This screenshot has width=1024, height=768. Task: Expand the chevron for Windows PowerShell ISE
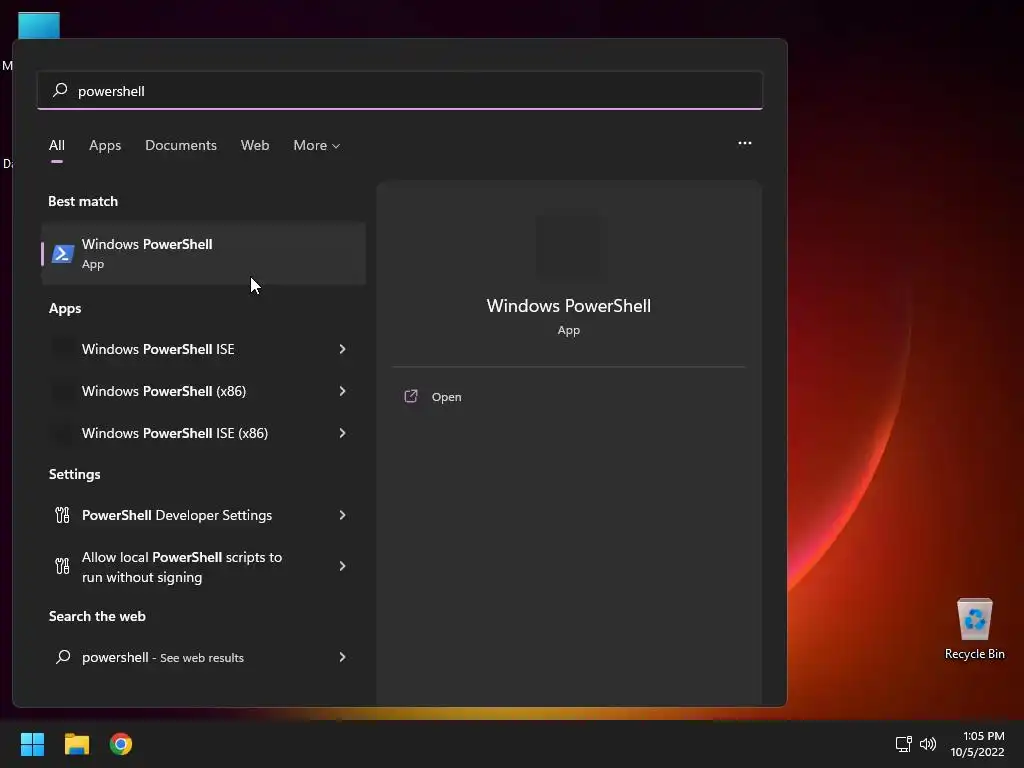tap(342, 349)
